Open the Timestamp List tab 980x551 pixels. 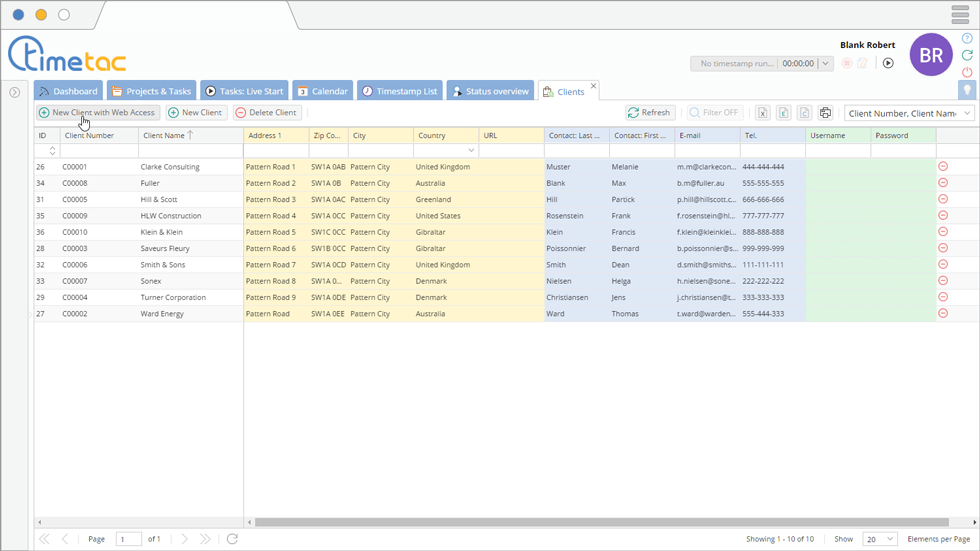[x=400, y=91]
